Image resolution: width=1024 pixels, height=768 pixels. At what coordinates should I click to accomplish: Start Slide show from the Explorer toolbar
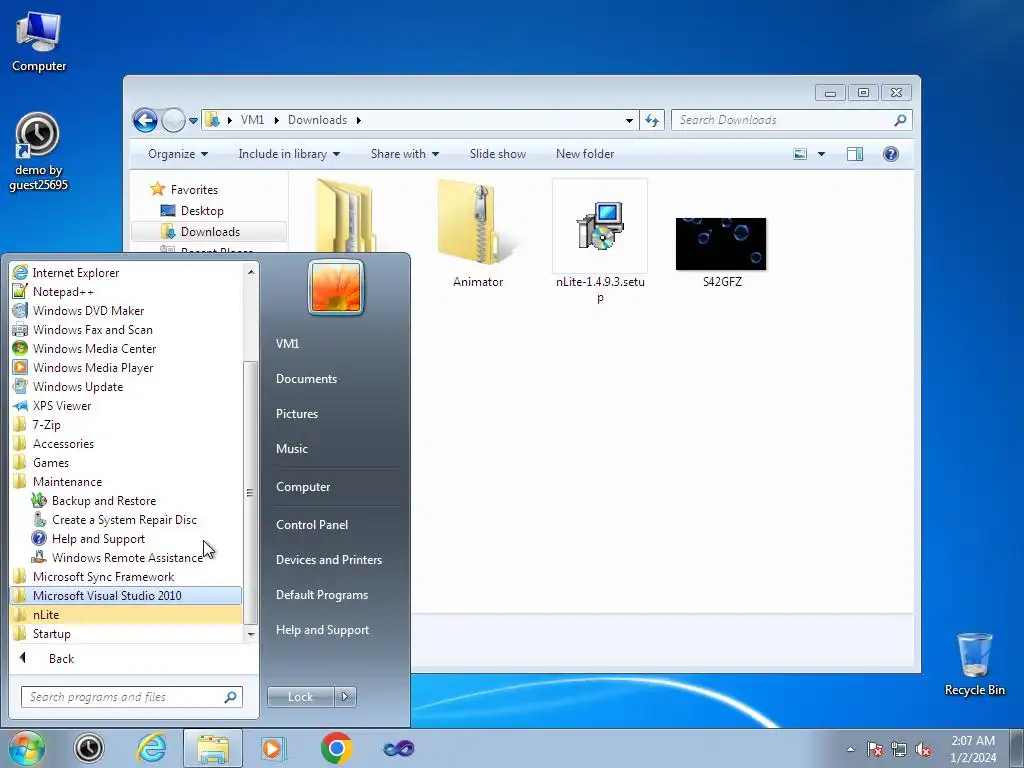(x=498, y=154)
